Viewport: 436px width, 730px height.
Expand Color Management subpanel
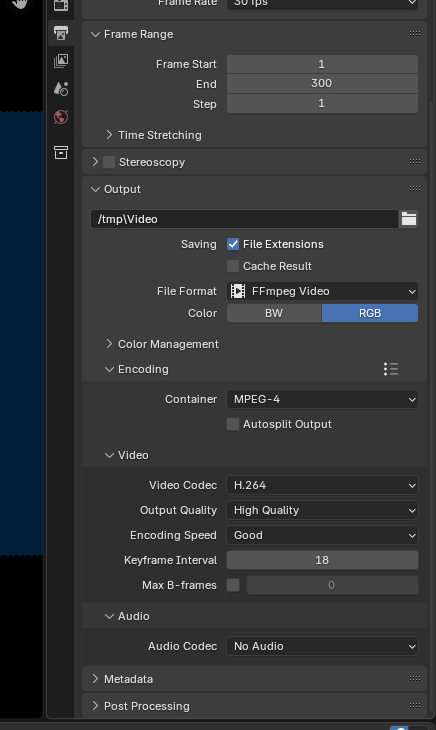(109, 344)
